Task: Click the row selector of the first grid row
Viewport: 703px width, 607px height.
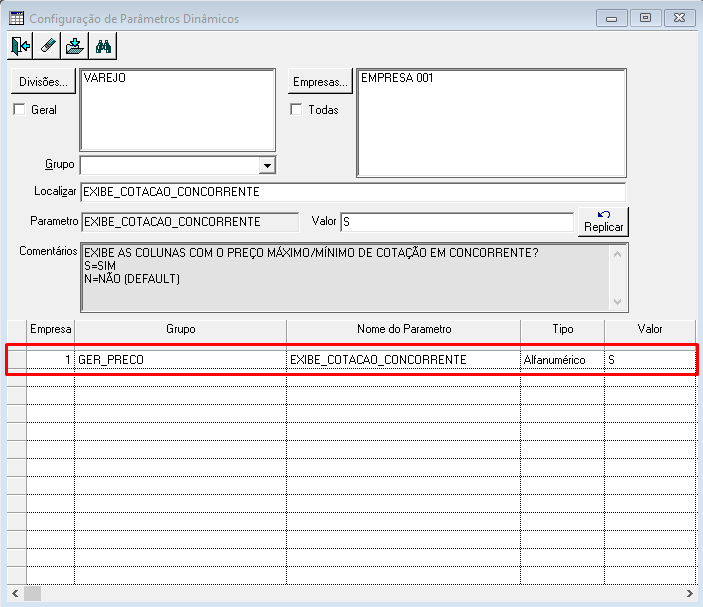Action: click(17, 360)
